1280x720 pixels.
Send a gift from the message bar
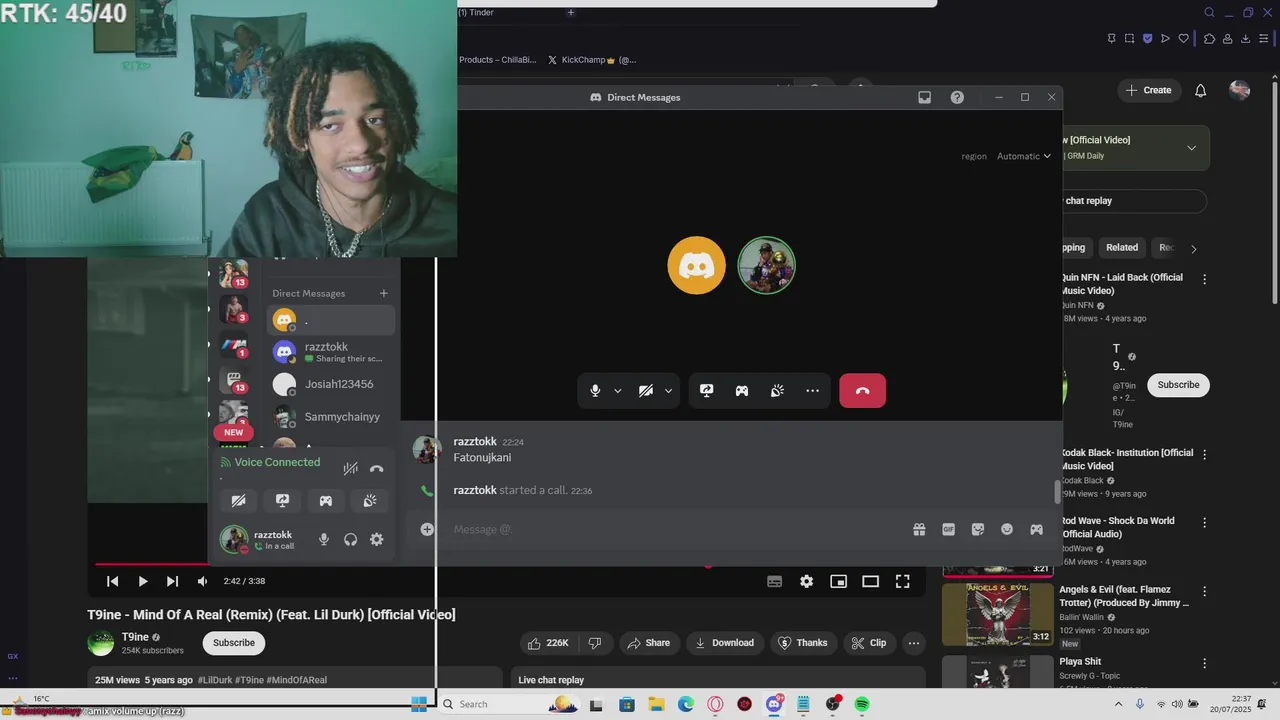tap(919, 529)
